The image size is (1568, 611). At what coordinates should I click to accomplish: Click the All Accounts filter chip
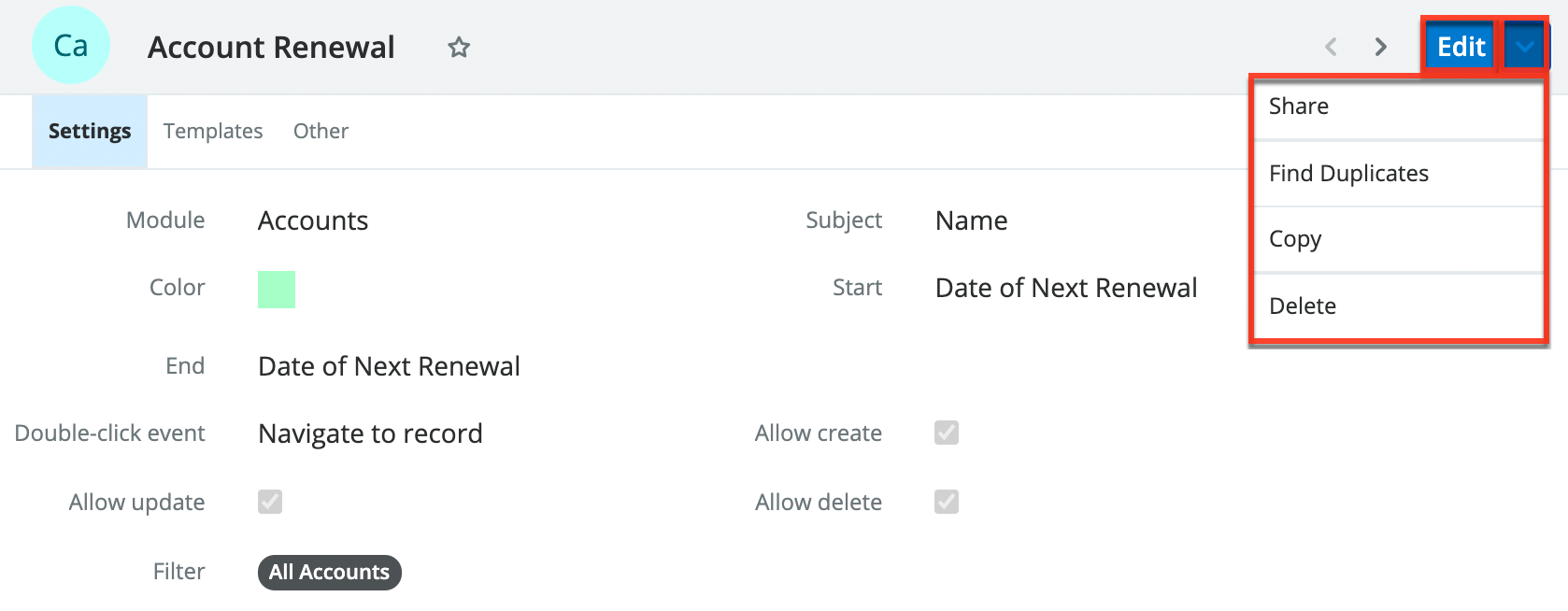click(x=329, y=572)
